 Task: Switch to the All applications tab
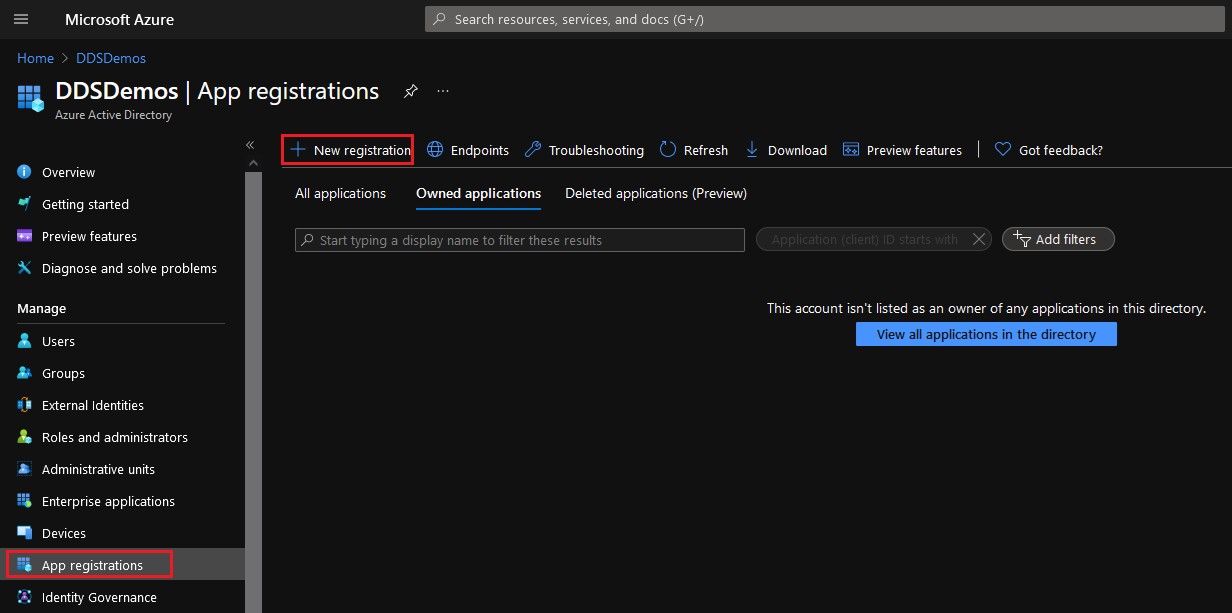pos(340,193)
